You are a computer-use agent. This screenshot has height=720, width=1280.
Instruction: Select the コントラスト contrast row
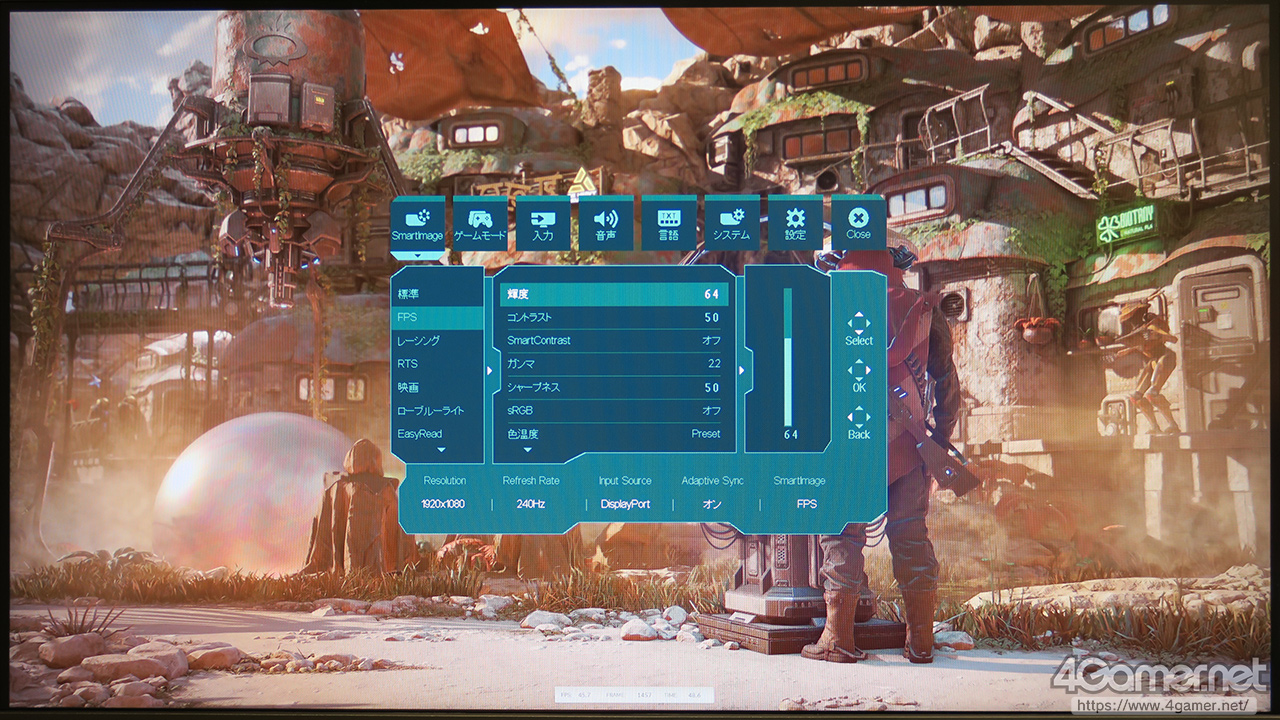tap(614, 317)
